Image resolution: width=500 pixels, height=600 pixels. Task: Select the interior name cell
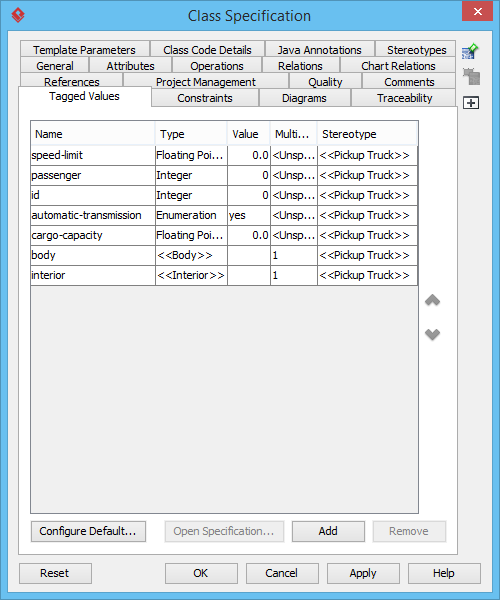[x=93, y=275]
